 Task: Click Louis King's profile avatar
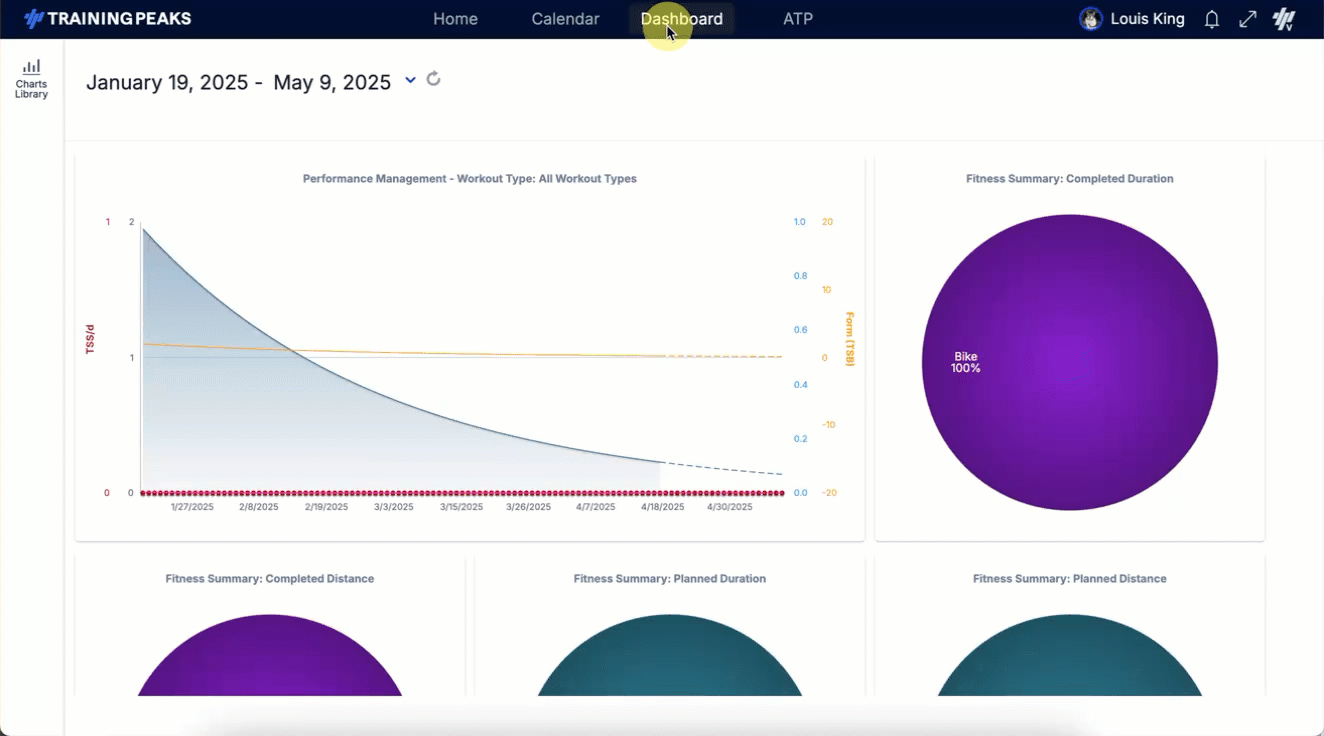click(x=1091, y=19)
